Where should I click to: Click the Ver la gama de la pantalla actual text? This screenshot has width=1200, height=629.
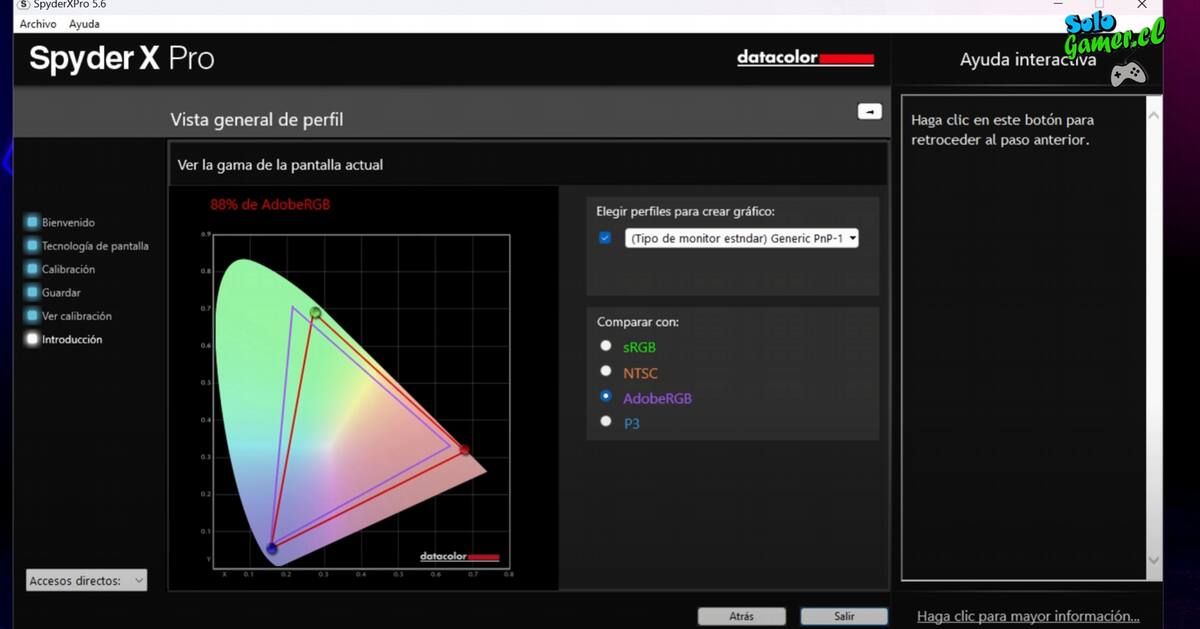280,165
